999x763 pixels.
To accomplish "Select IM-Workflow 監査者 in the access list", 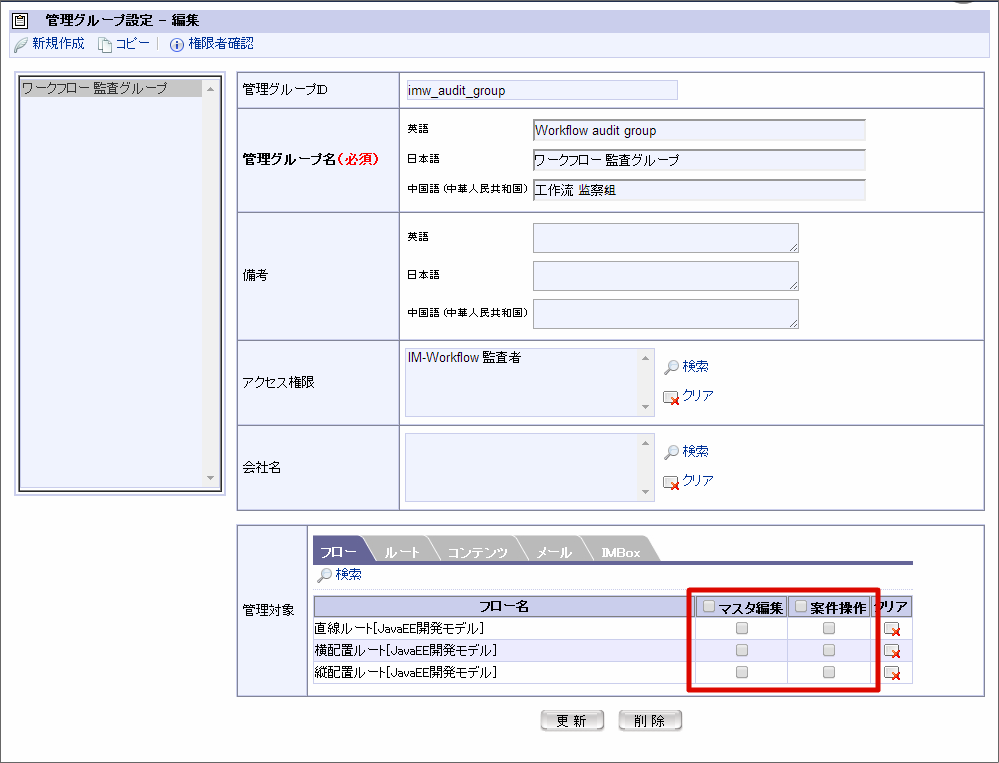I will tap(464, 357).
